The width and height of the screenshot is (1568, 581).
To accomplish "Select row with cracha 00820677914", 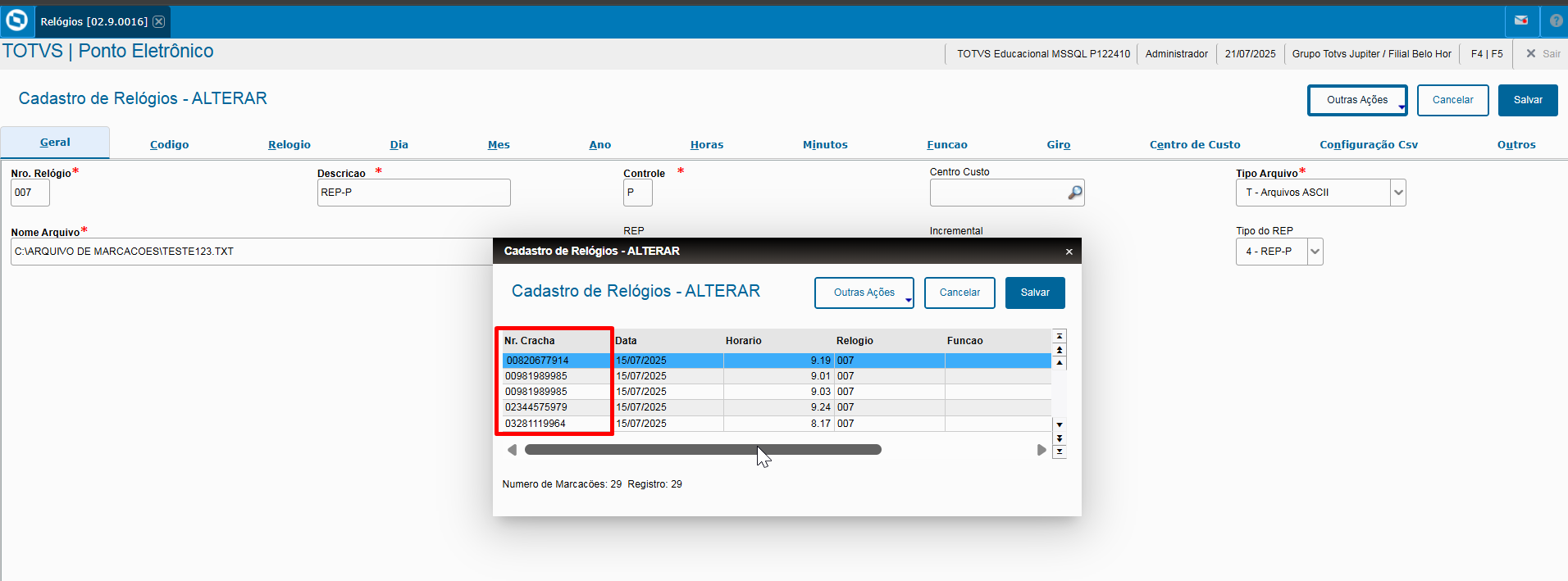I will [777, 361].
